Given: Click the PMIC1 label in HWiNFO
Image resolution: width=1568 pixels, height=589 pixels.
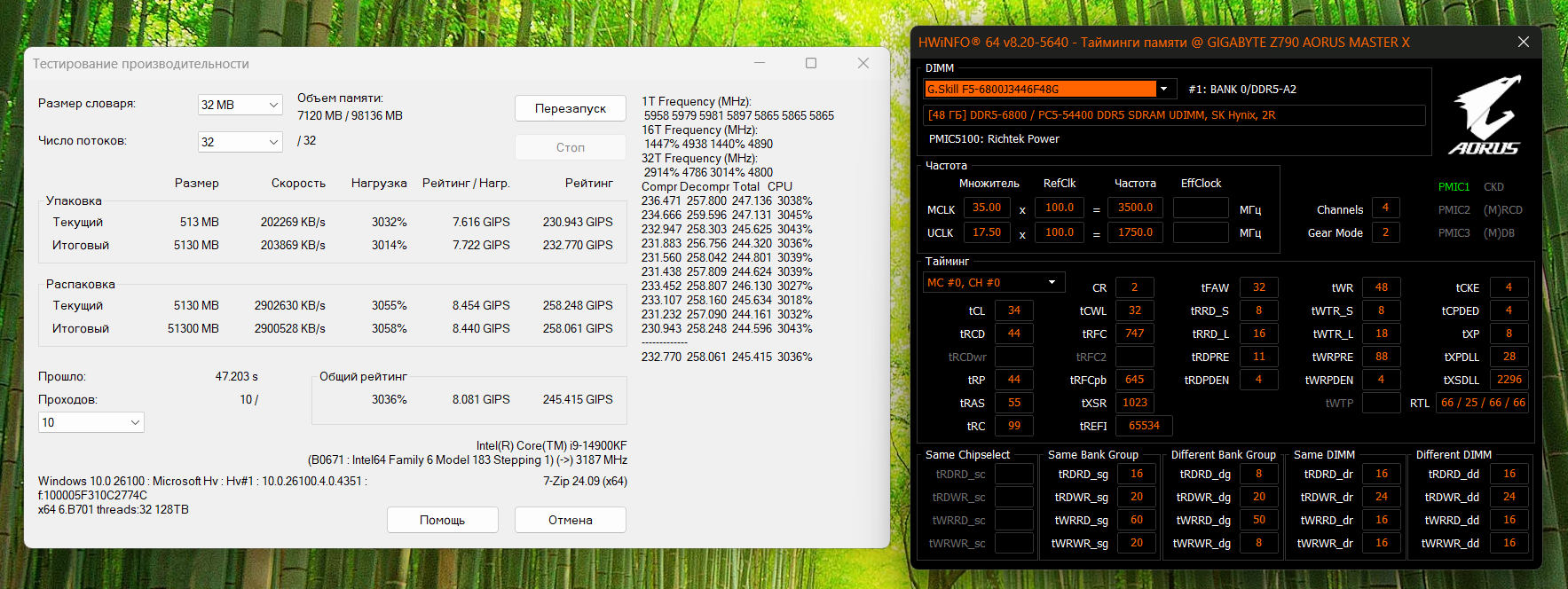Looking at the screenshot, I should 1454,187.
